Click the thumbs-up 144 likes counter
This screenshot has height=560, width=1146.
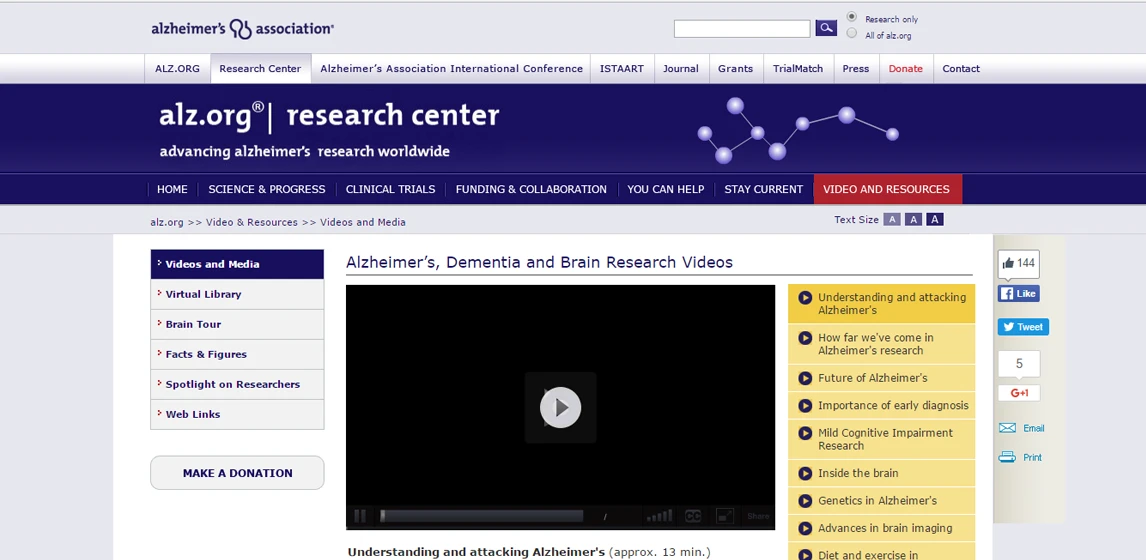pyautogui.click(x=1018, y=264)
